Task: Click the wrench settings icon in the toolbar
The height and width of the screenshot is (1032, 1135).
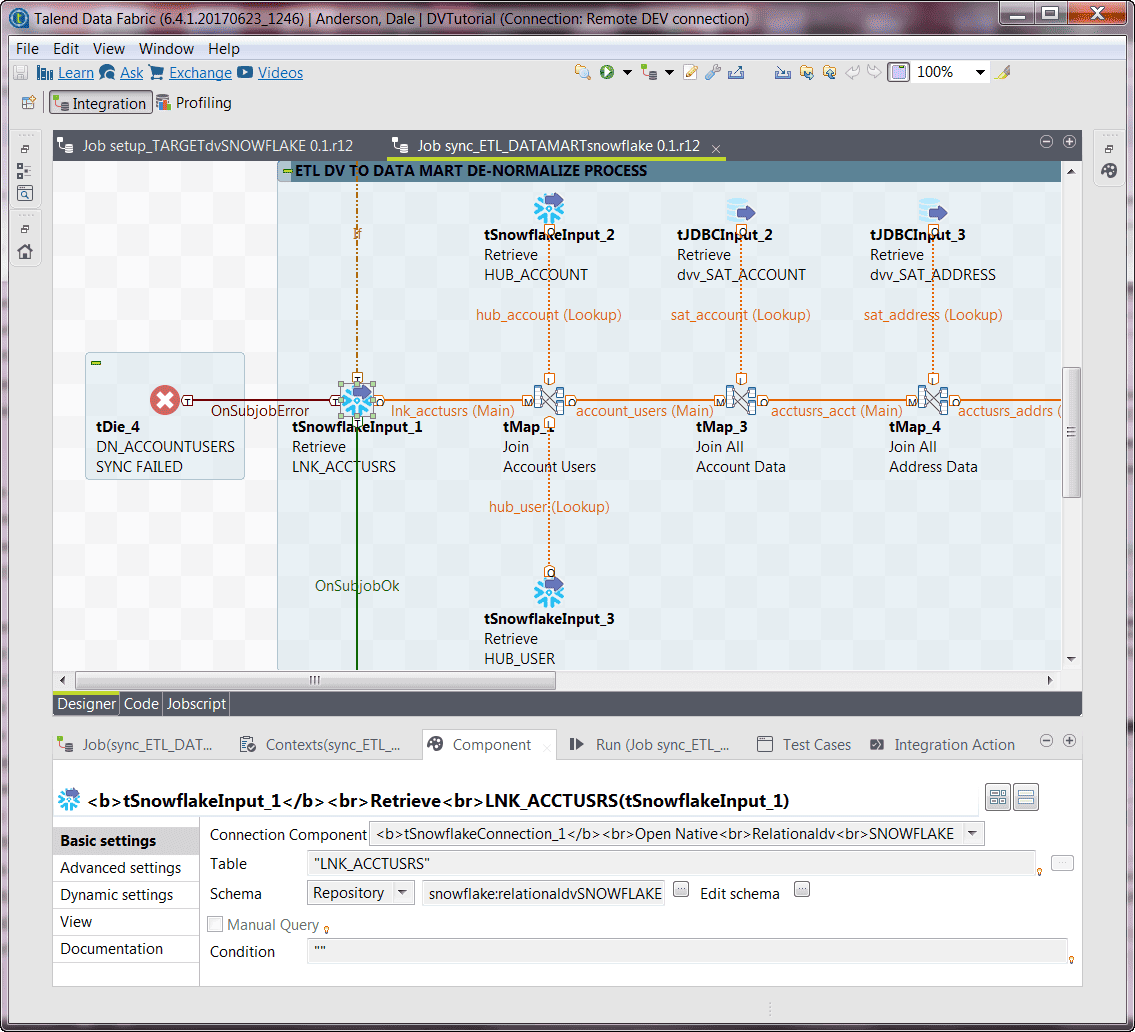Action: [x=711, y=72]
